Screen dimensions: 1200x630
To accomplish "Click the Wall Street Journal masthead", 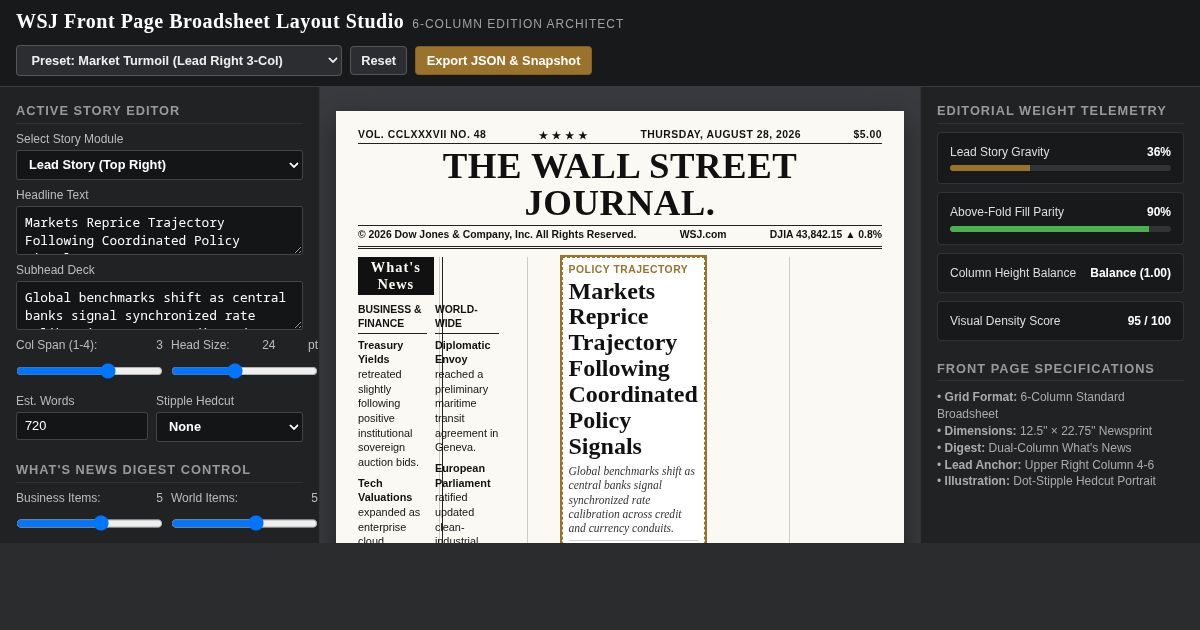I will (x=620, y=184).
